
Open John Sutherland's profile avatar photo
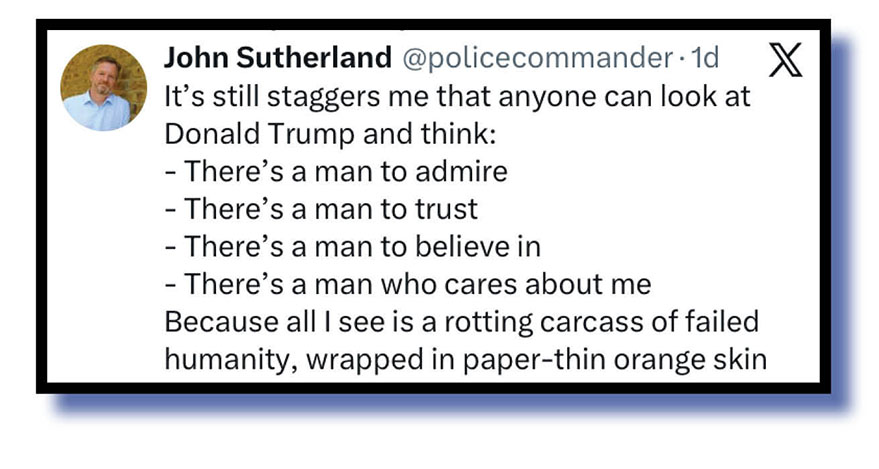point(97,87)
